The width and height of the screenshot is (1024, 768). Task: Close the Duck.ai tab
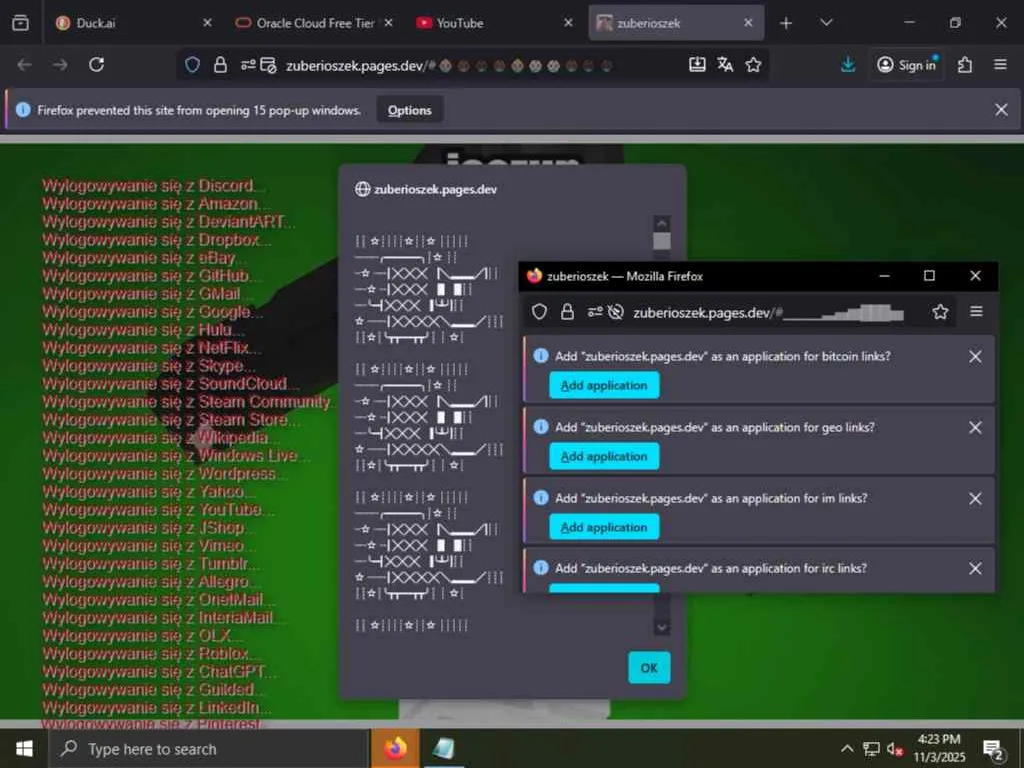(207, 23)
